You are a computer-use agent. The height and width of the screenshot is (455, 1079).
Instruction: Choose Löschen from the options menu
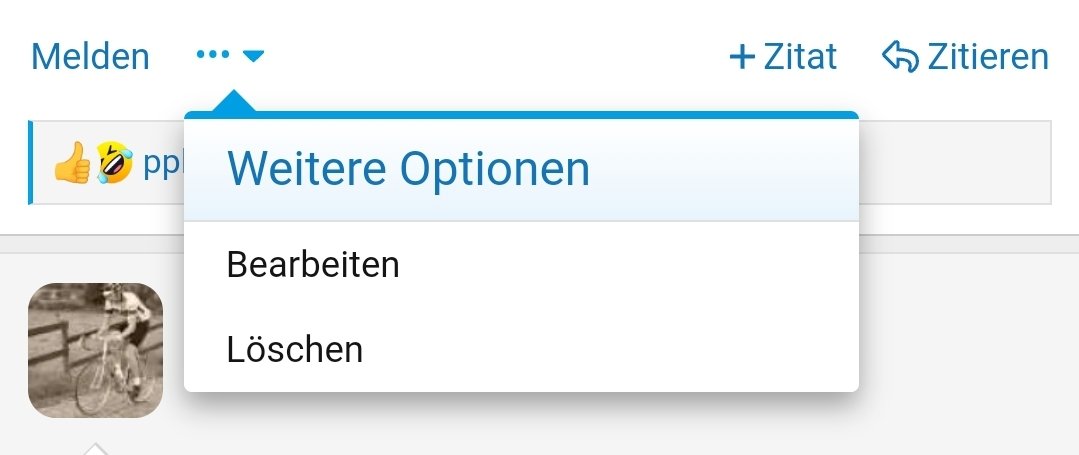point(294,349)
